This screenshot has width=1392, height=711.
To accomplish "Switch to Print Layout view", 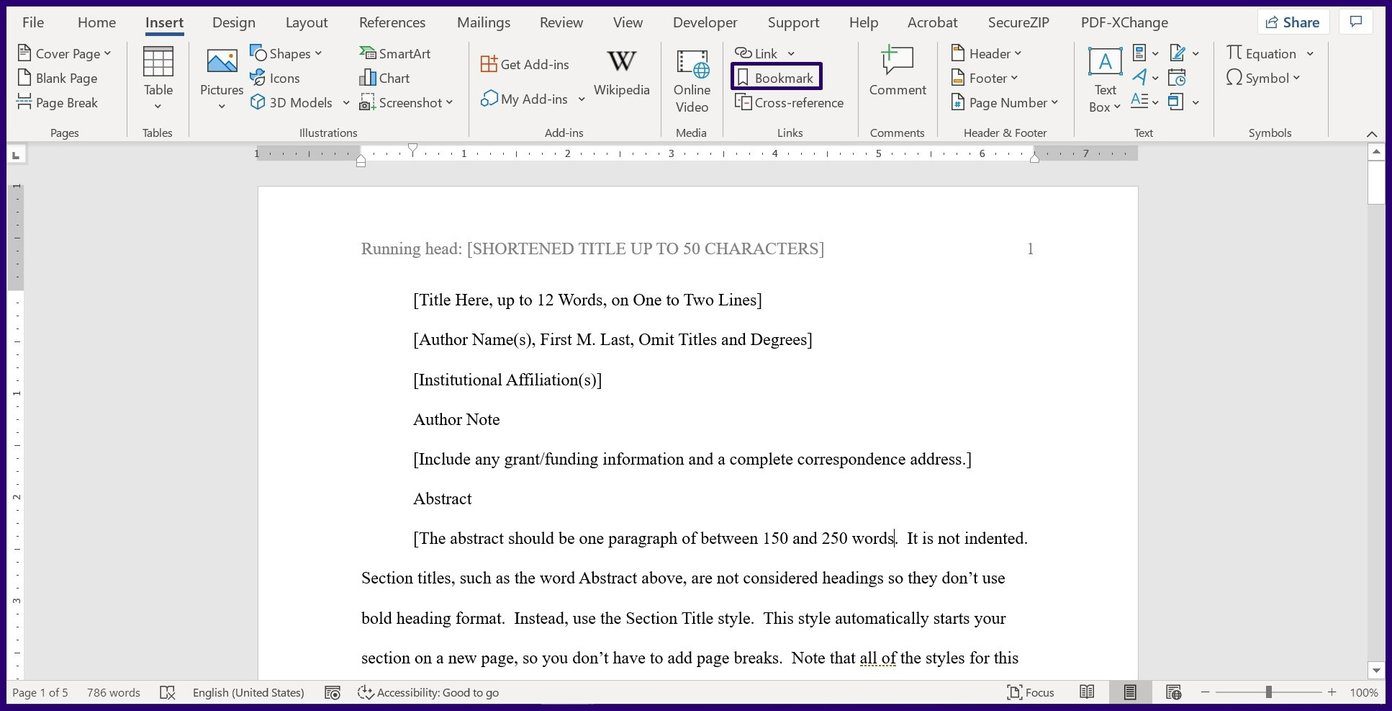I will pos(1130,692).
